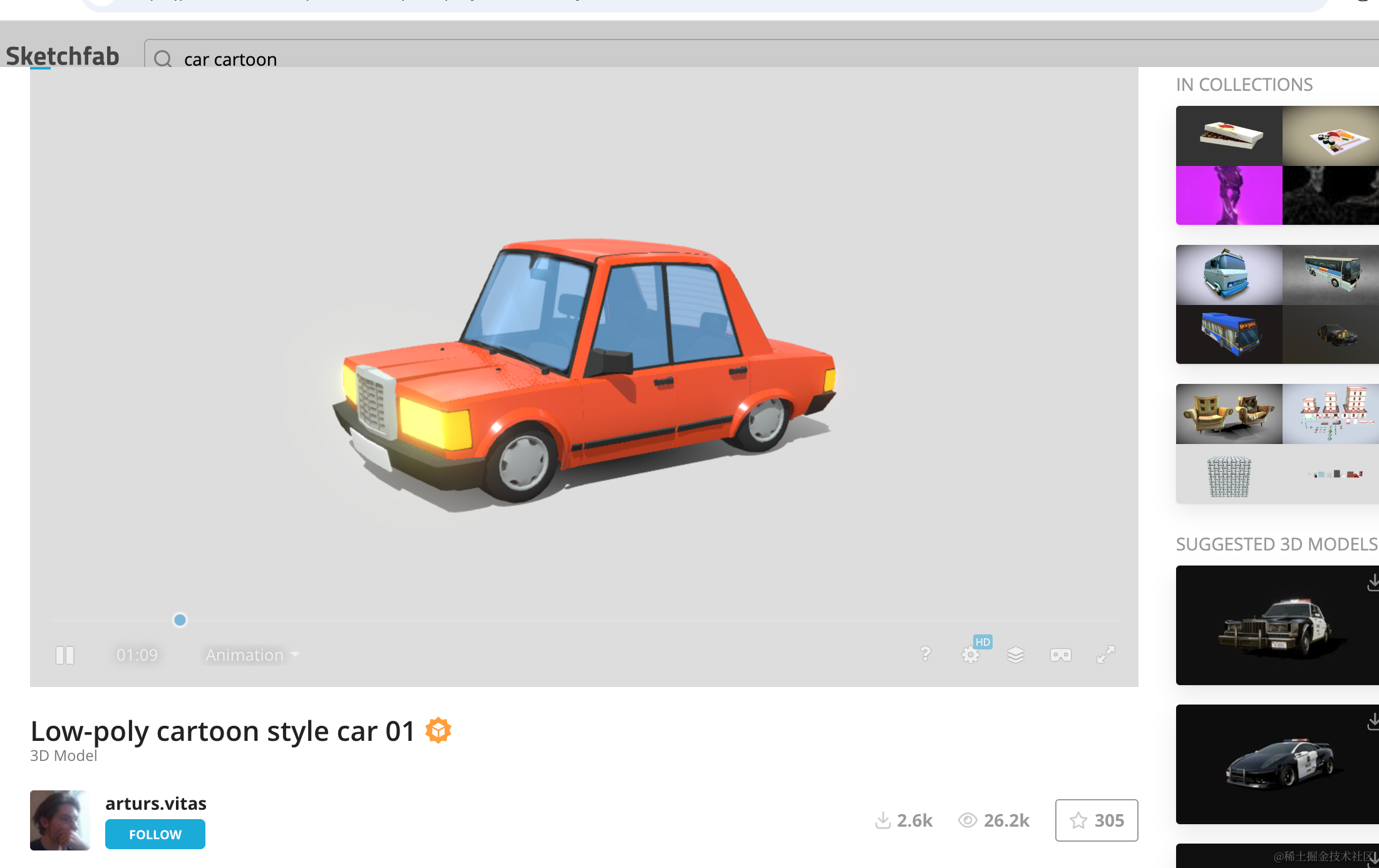Open the model inspector layers icon
The height and width of the screenshot is (868, 1379).
(1016, 655)
